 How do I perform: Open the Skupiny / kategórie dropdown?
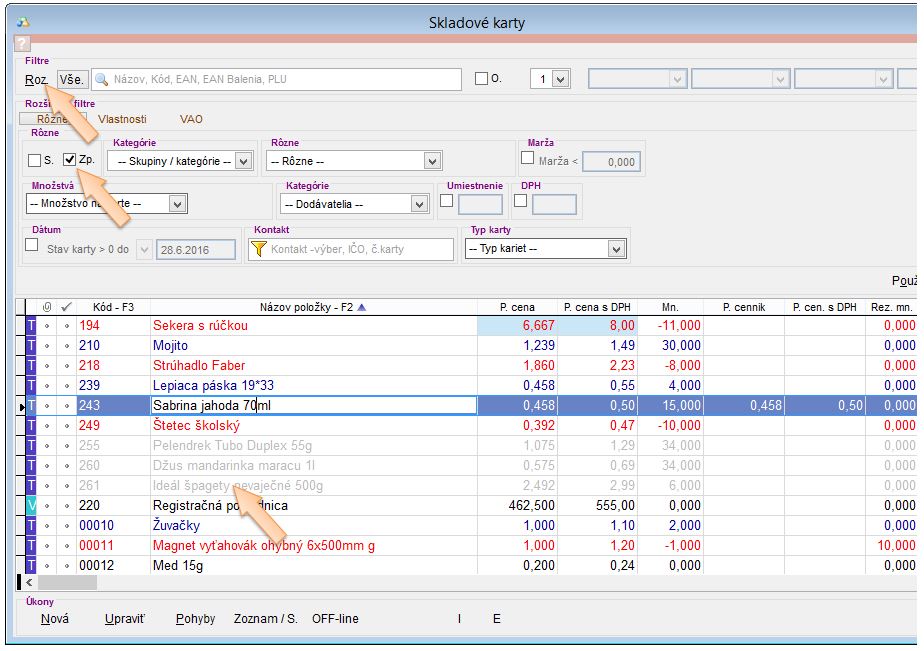coord(244,161)
